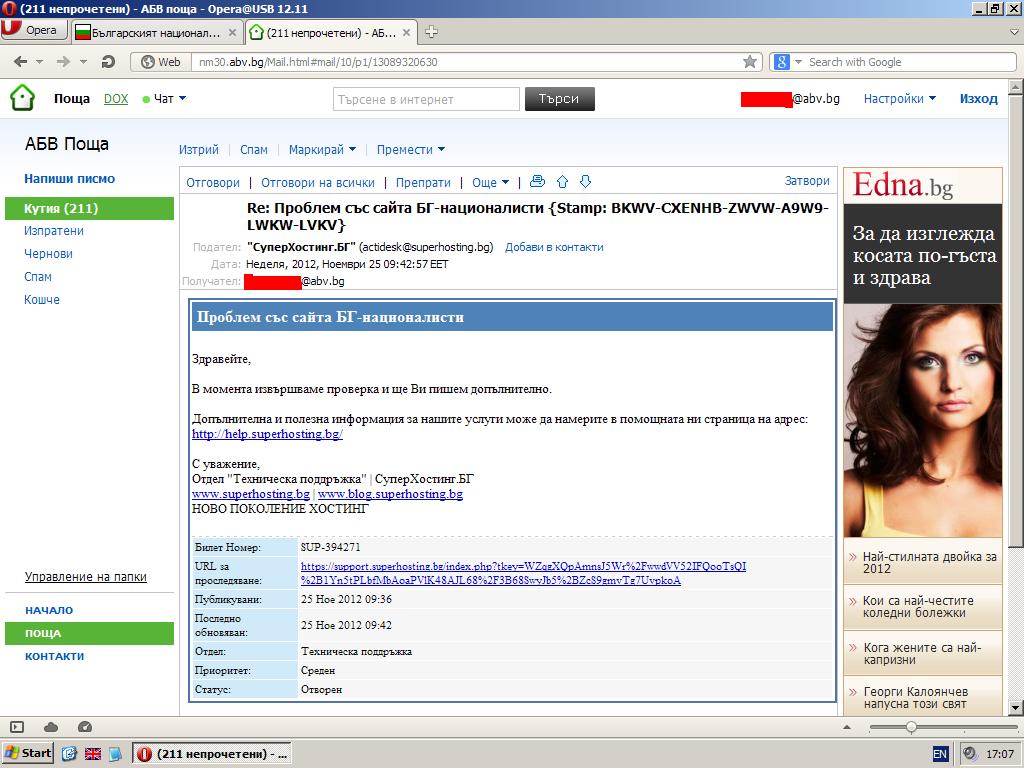Image resolution: width=1024 pixels, height=768 pixels.
Task: Go to next message with down arrow
Action: click(x=586, y=182)
